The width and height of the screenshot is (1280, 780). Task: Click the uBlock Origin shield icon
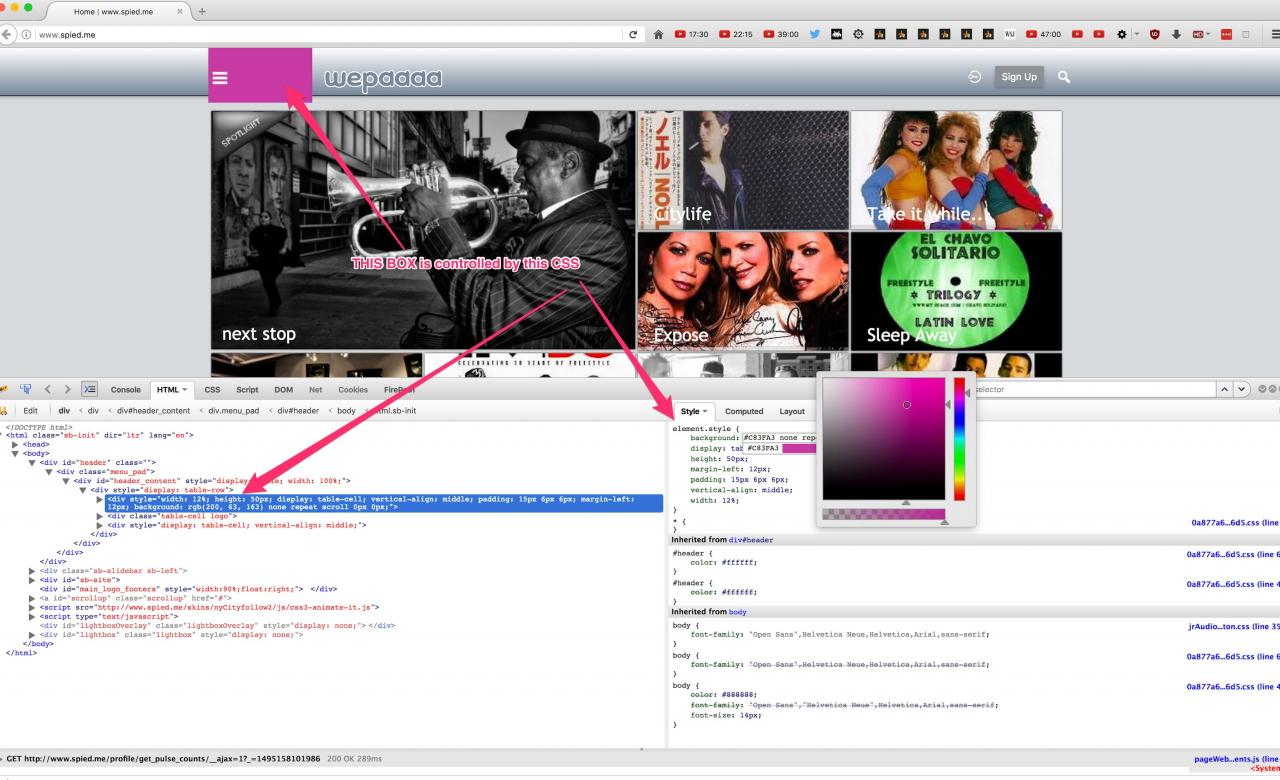click(x=1154, y=34)
